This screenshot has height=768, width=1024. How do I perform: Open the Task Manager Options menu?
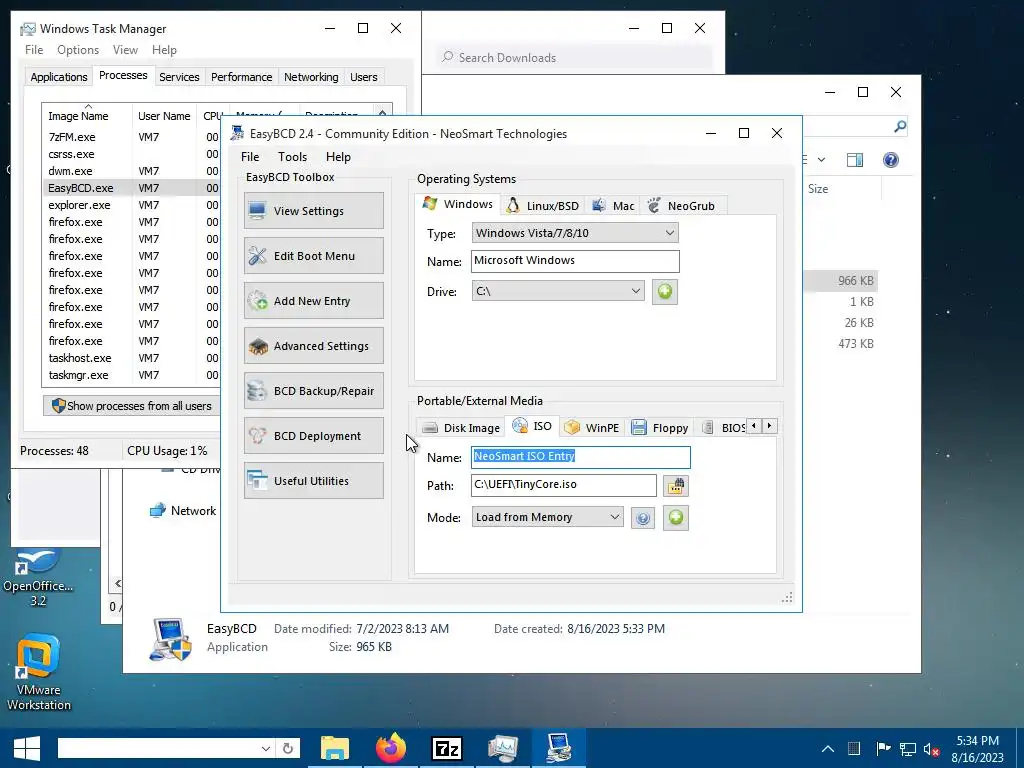coord(78,50)
